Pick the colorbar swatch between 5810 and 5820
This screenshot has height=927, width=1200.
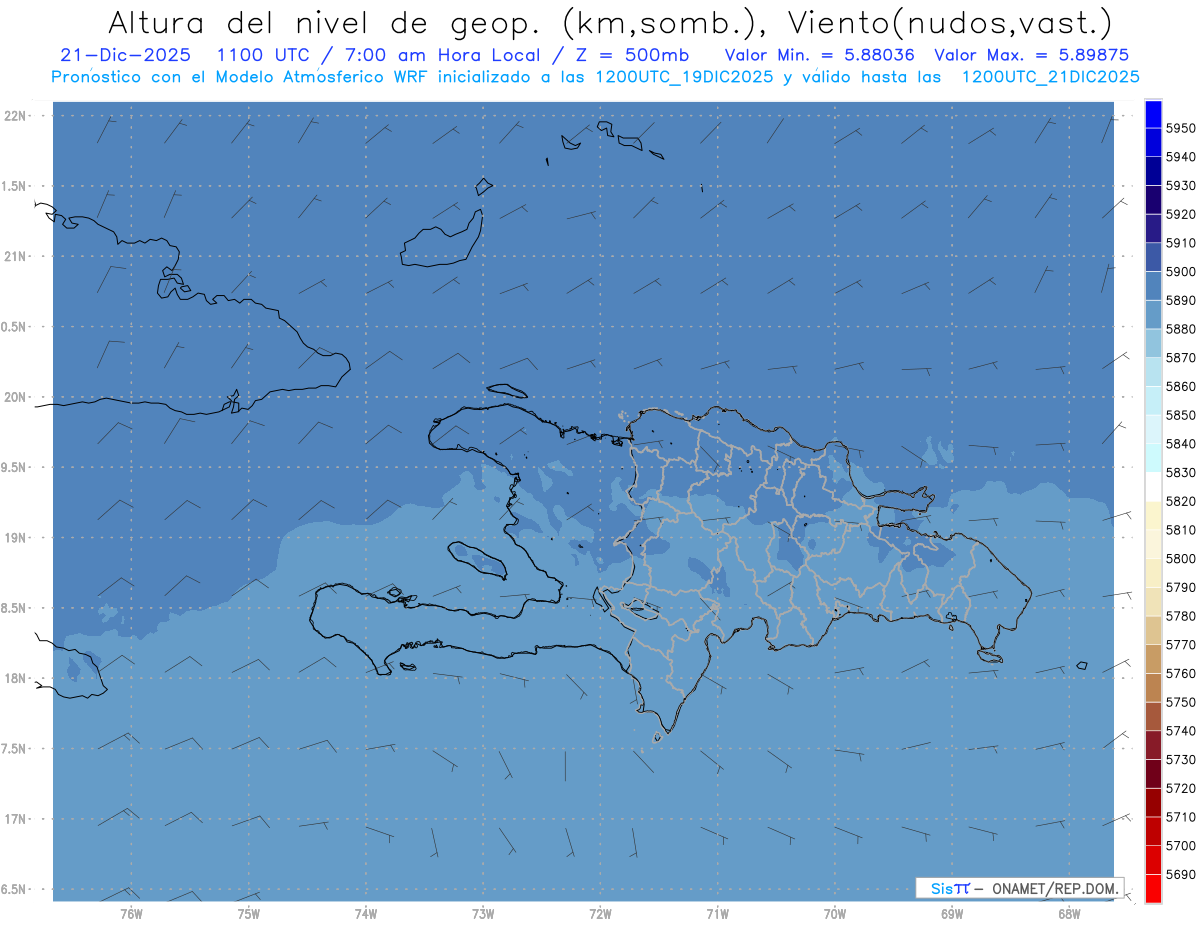[x=1153, y=515]
